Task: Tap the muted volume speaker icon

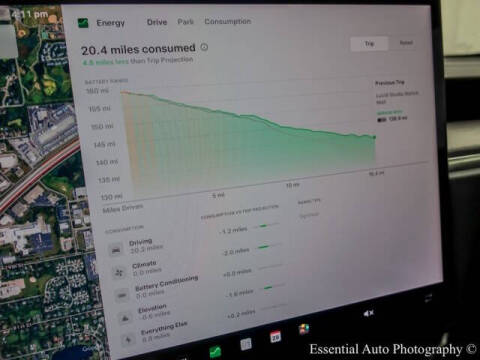Action: click(369, 313)
